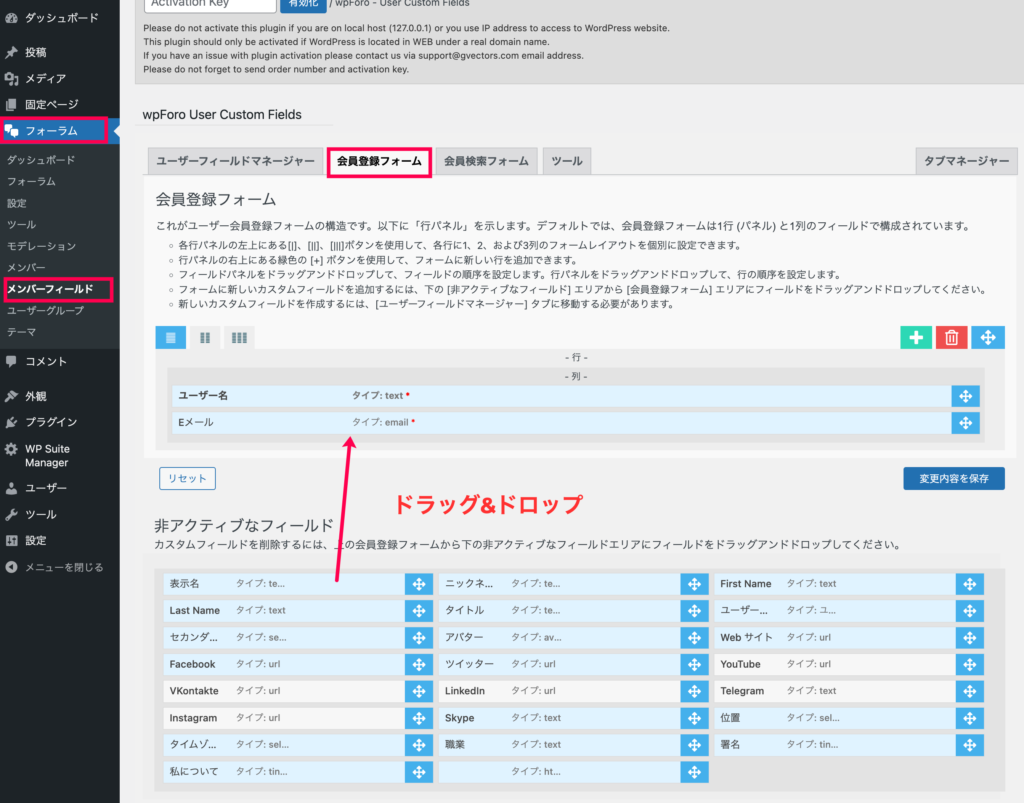The height and width of the screenshot is (803, 1024).
Task: Open WP Suite Manager menu item
Action: (x=59, y=456)
